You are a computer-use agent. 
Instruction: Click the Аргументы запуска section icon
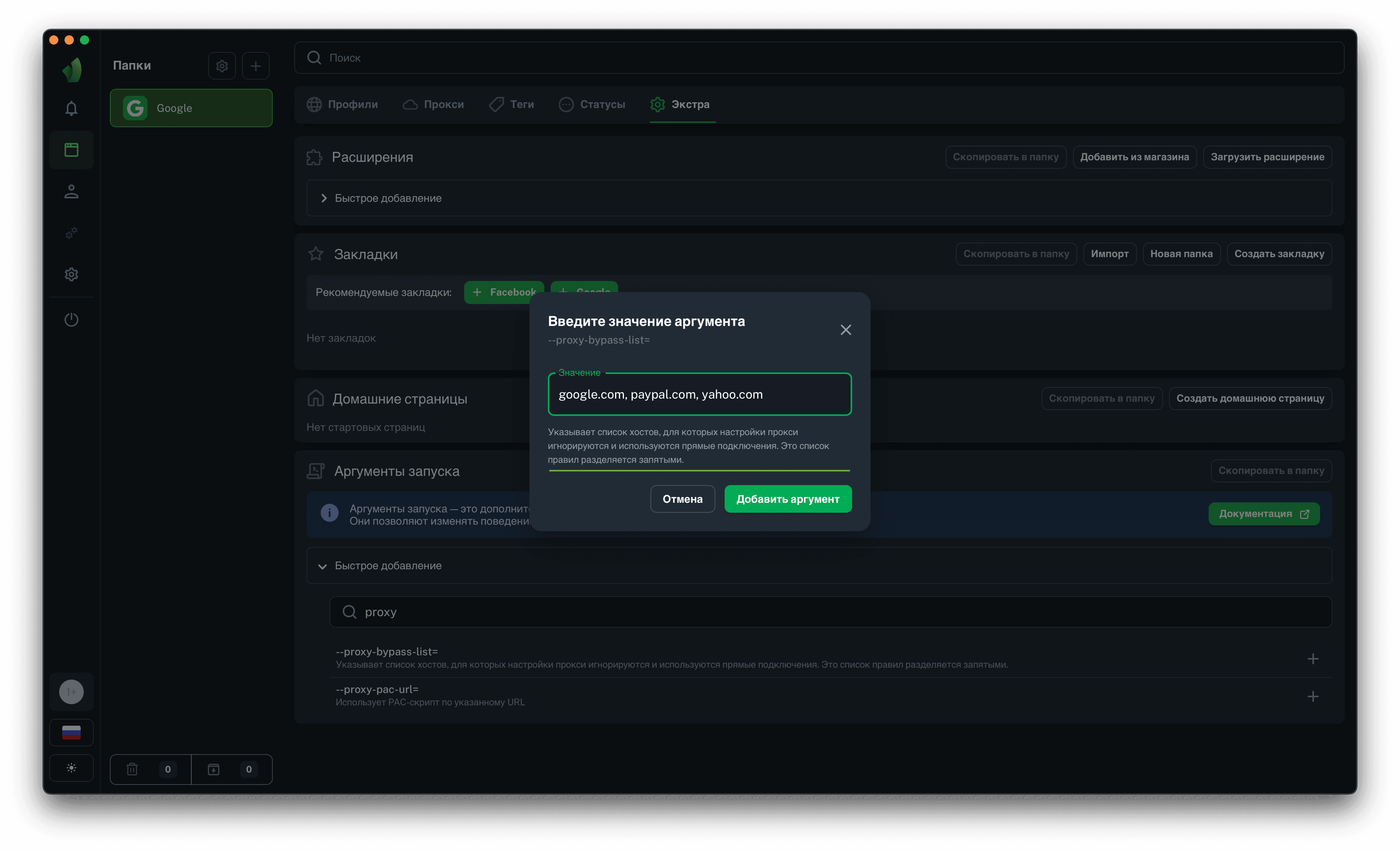pos(315,471)
